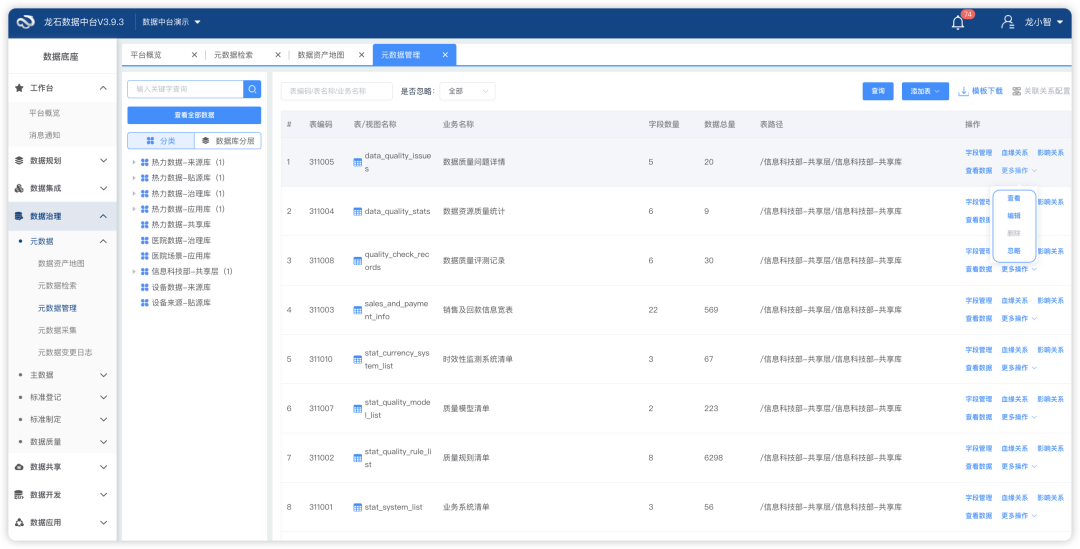Expand the 数据开发 sidebar section chevron
Screen dimensions: 1080x549
click(103, 495)
